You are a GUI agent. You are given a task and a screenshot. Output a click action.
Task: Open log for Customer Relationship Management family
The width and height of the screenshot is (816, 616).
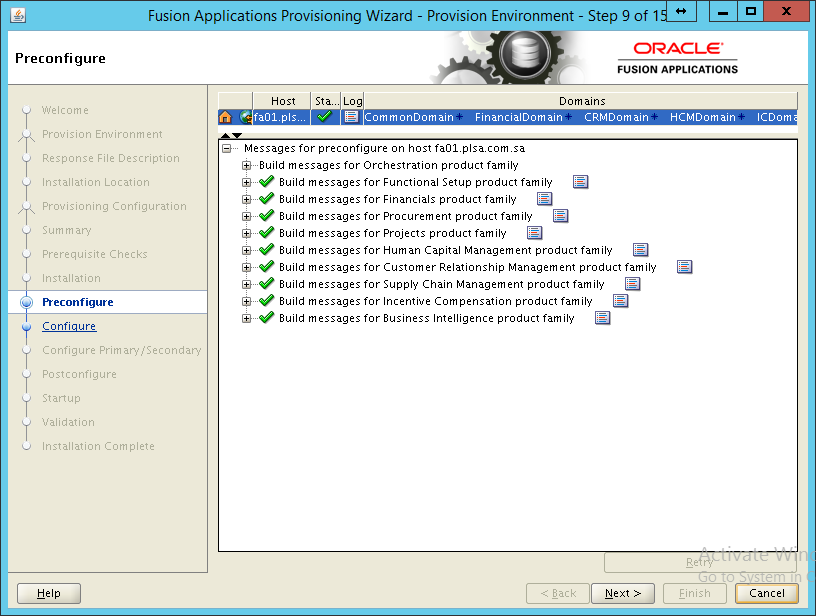[684, 267]
